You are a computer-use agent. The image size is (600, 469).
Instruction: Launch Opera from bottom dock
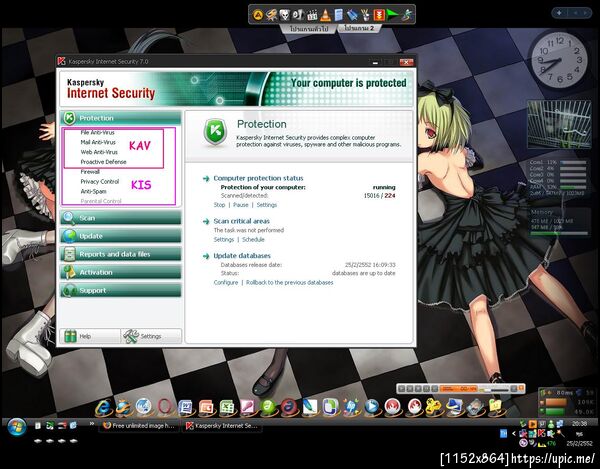165,407
